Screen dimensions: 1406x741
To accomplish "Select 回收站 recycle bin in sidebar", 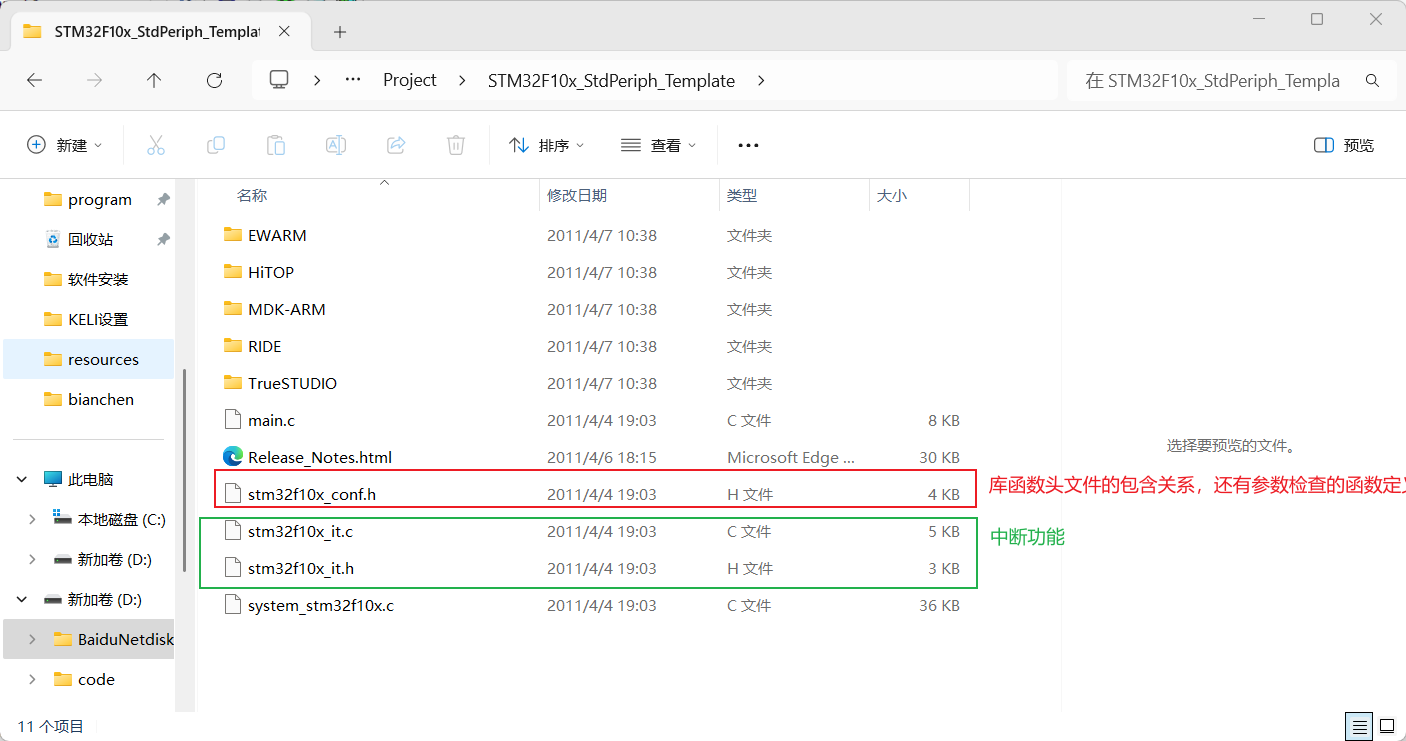I will pos(88,240).
